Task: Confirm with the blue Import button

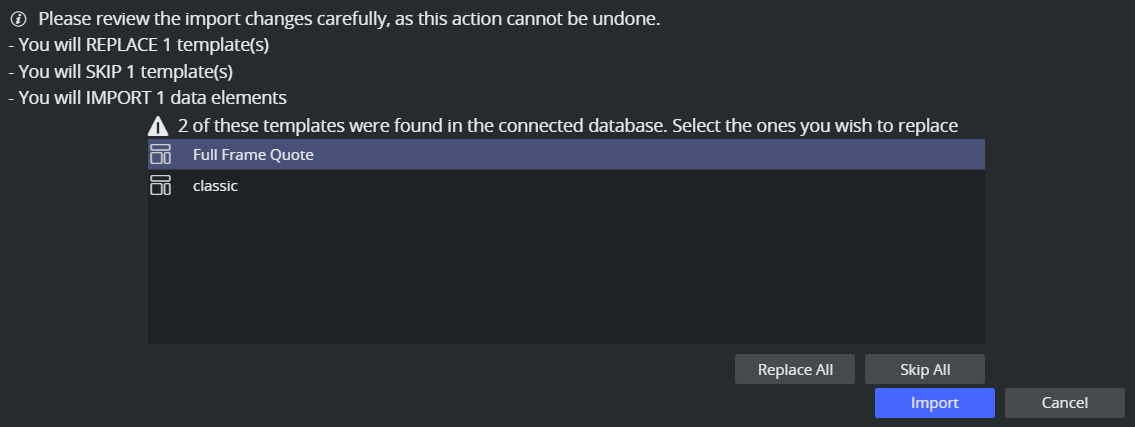Action: tap(934, 403)
